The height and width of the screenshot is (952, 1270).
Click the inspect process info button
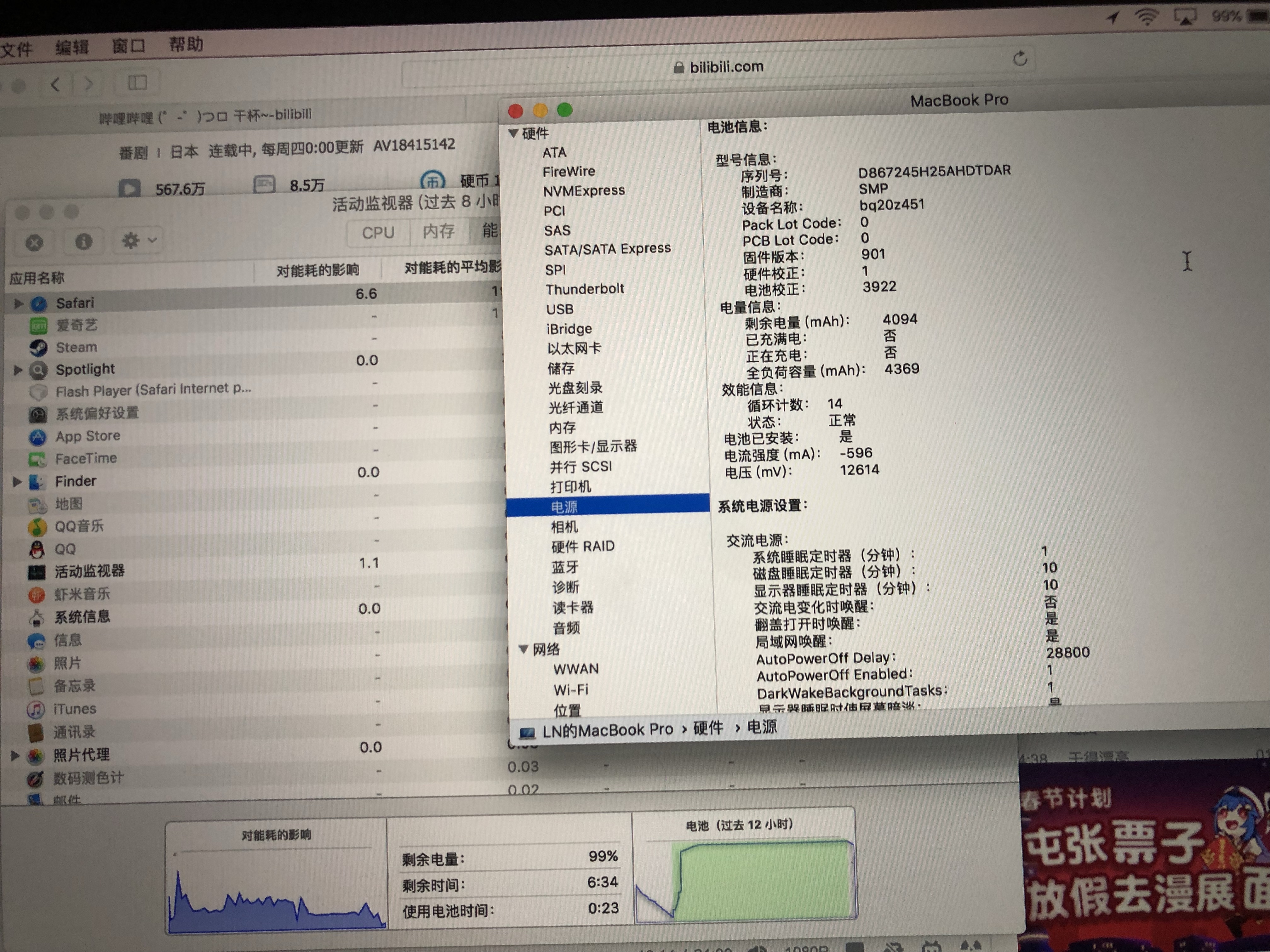point(84,241)
